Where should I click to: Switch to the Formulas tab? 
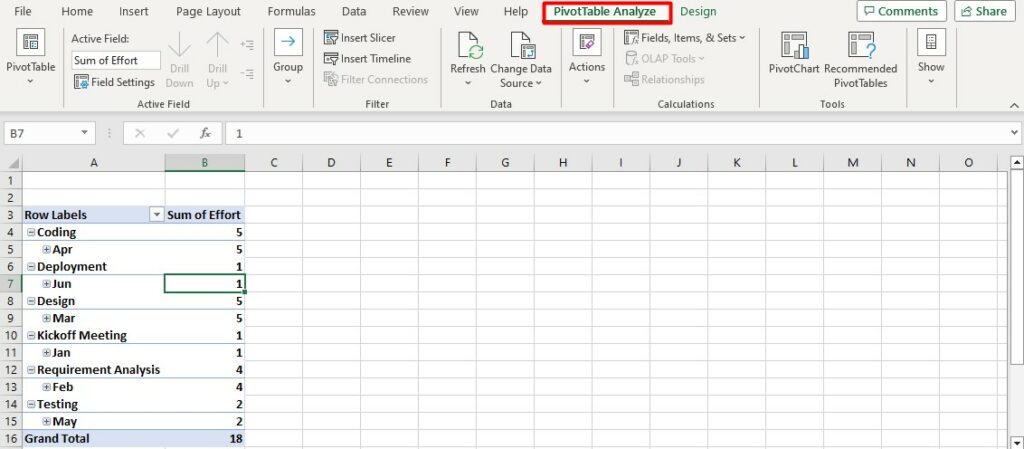pyautogui.click(x=291, y=11)
